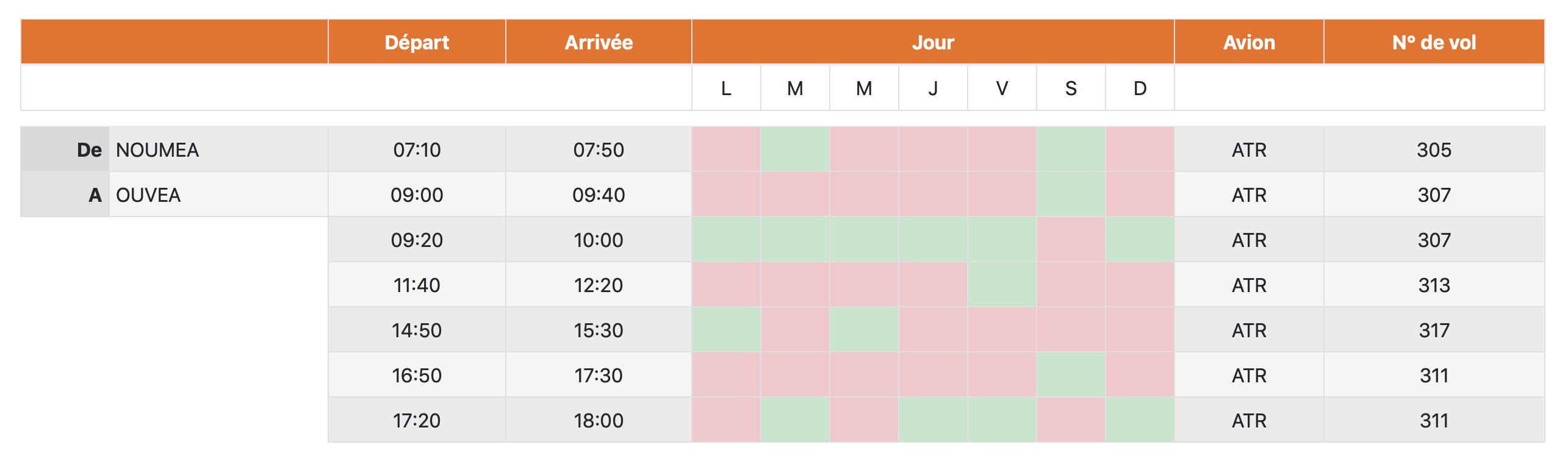Click flight number 313
Screen dimensions: 1568x461
pos(1434,285)
